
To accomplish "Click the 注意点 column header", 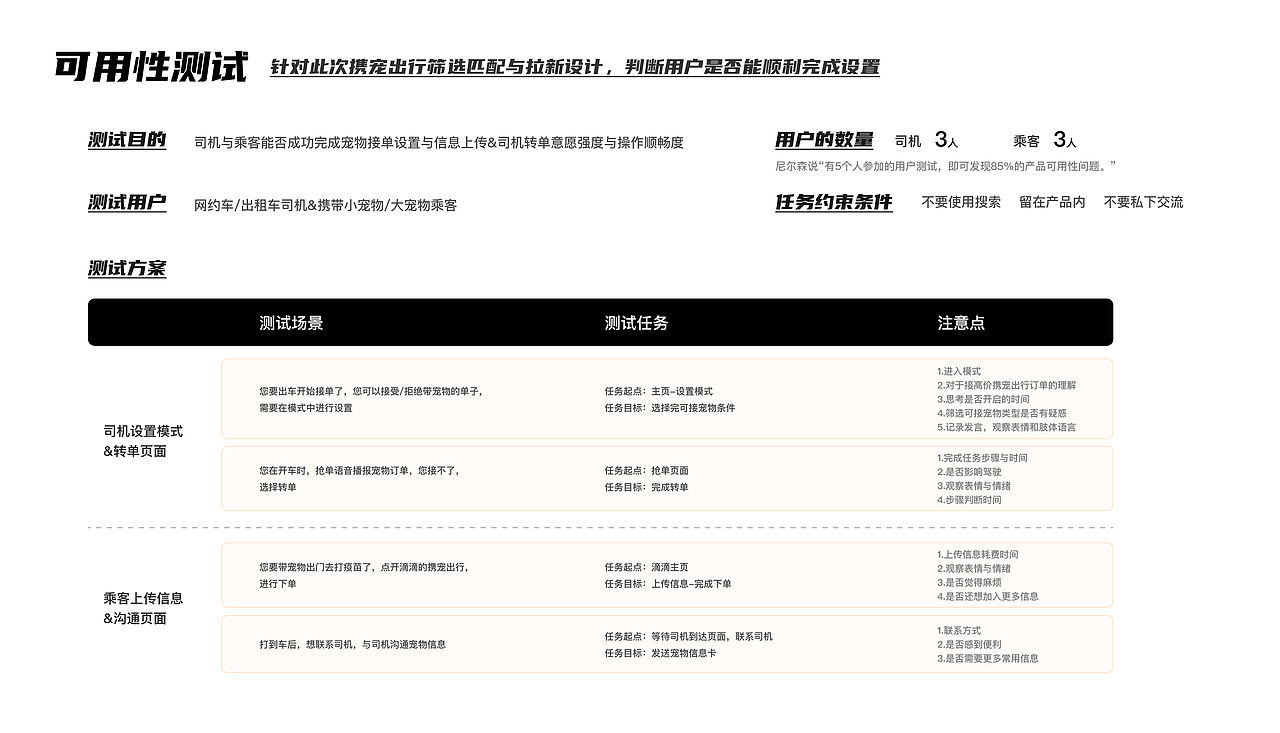I will coord(961,323).
